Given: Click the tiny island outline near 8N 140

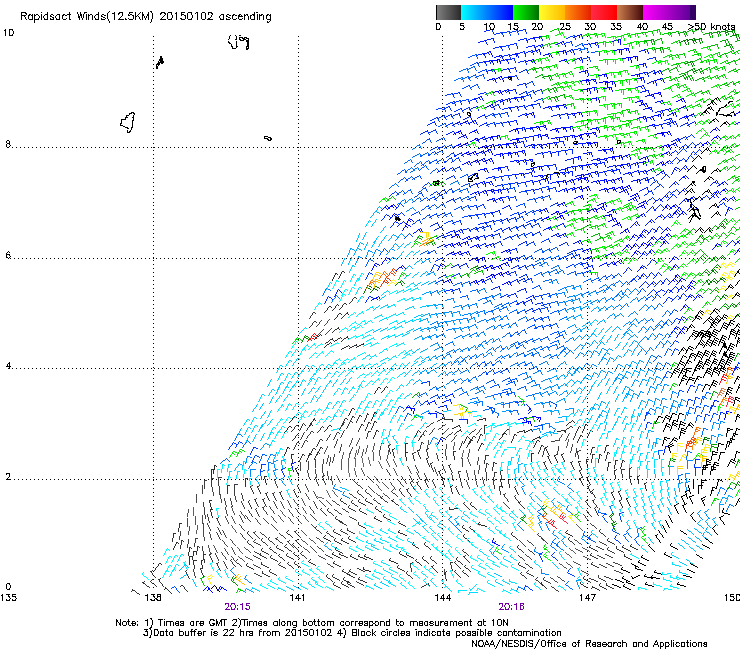Looking at the screenshot, I should pos(268,138).
